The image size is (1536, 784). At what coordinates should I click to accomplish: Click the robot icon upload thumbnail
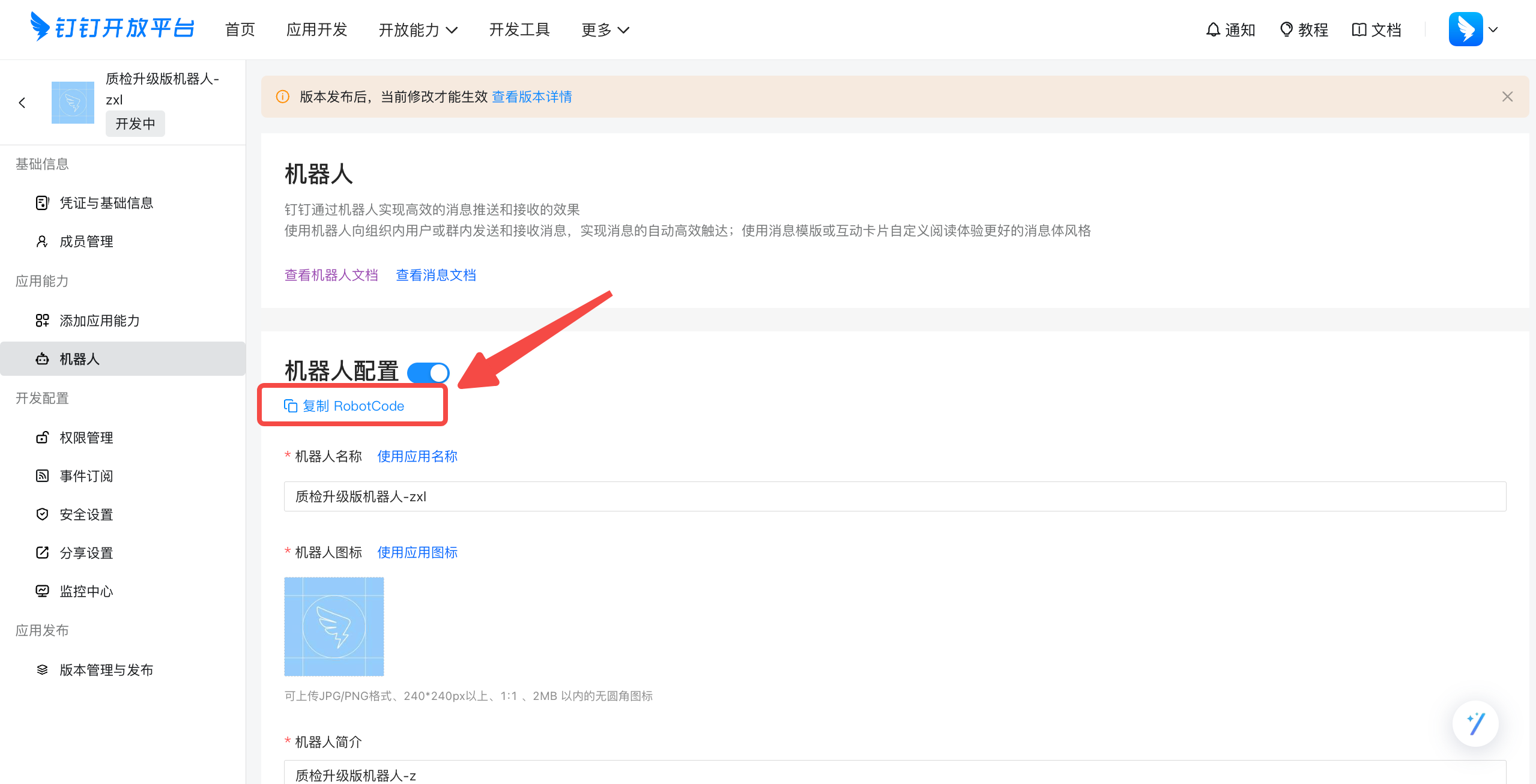click(x=334, y=627)
